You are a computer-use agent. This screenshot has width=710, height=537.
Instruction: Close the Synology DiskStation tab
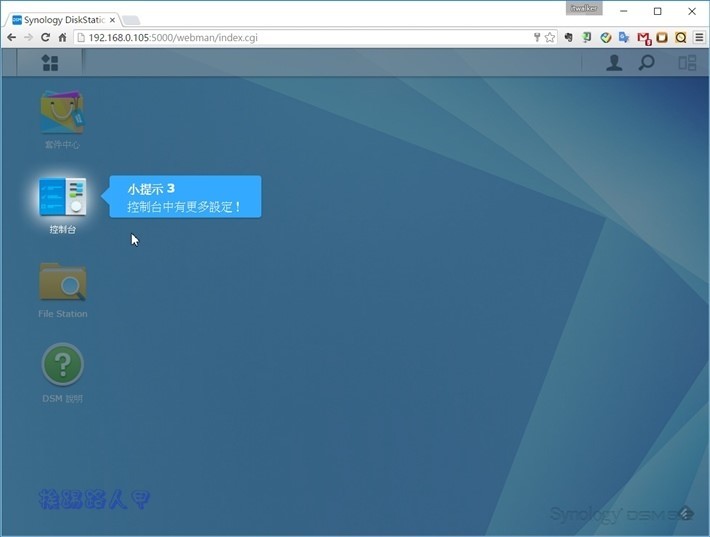(x=112, y=19)
